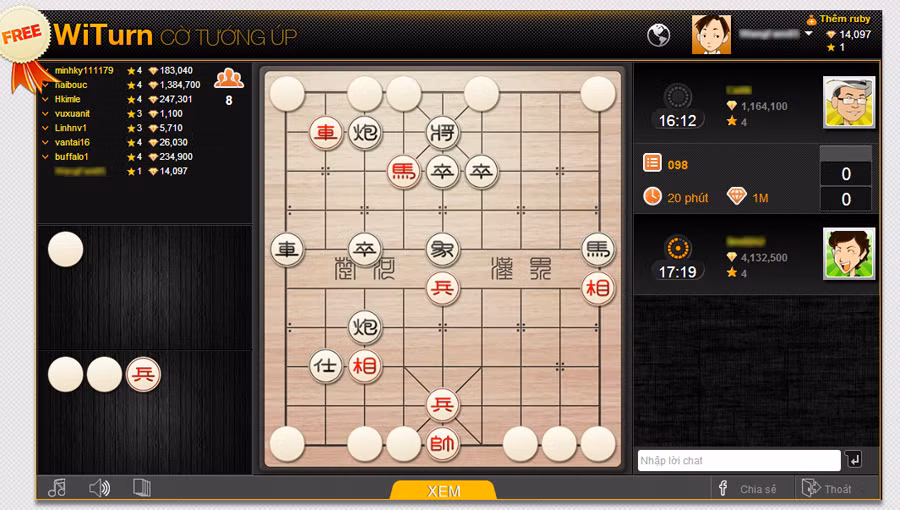Open the rulebook pages icon

[x=142, y=488]
